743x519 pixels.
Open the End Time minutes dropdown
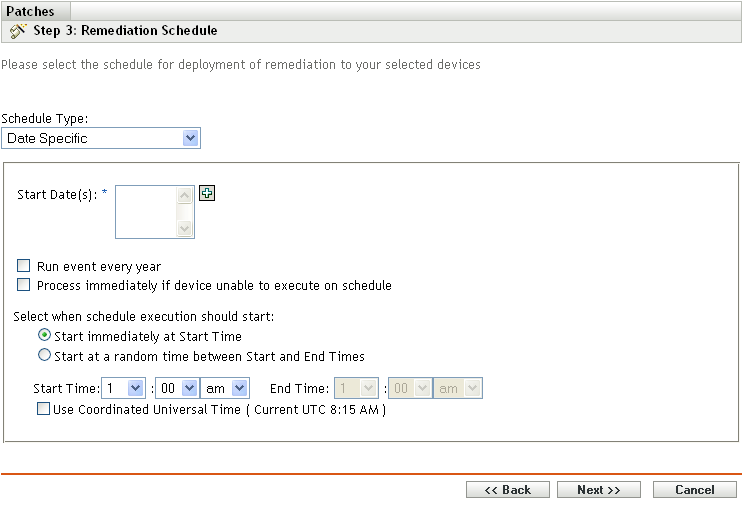point(410,388)
